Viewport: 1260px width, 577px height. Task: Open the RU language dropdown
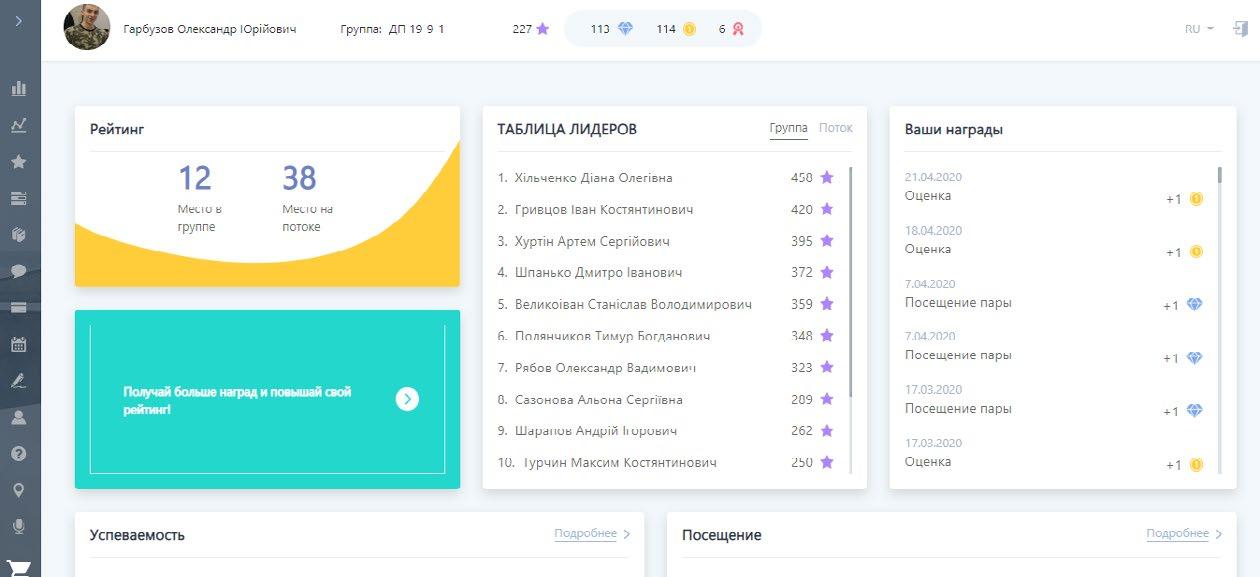click(1199, 29)
